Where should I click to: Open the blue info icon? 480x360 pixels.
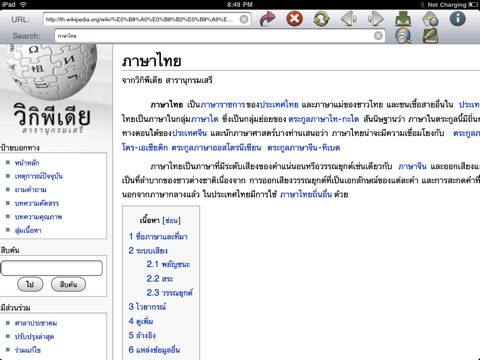(x=458, y=18)
